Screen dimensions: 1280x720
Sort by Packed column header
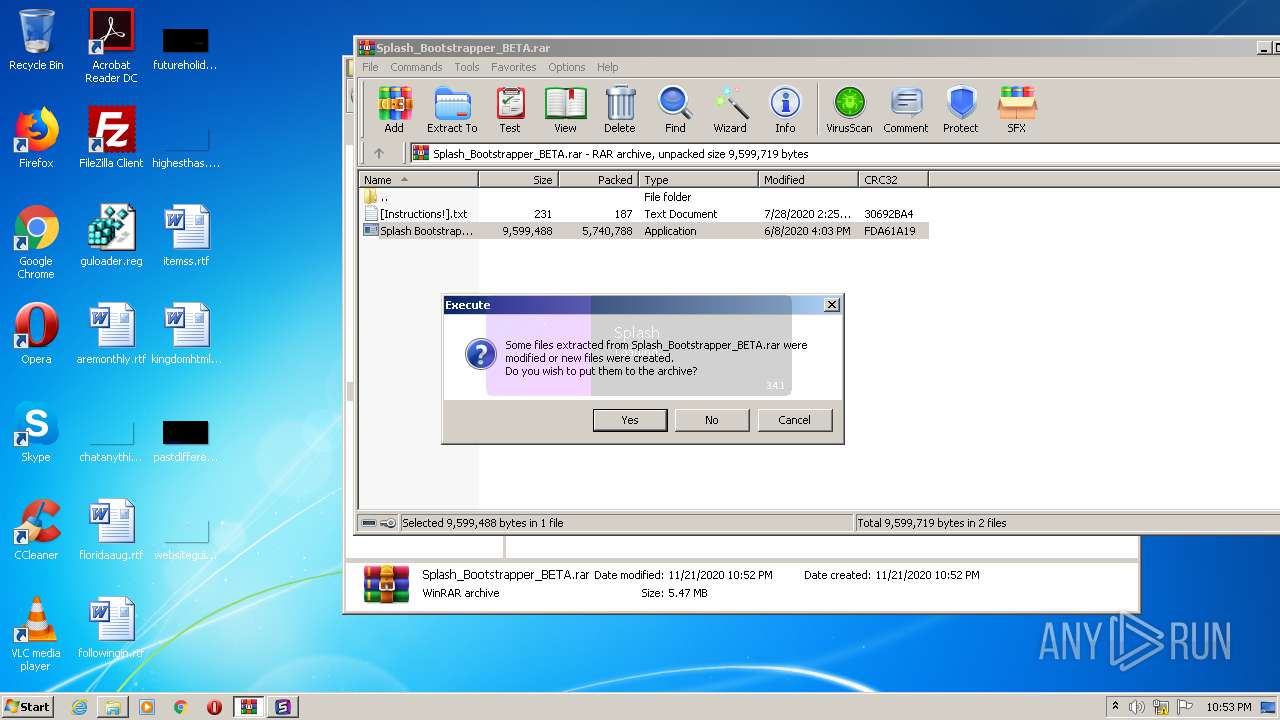598,180
